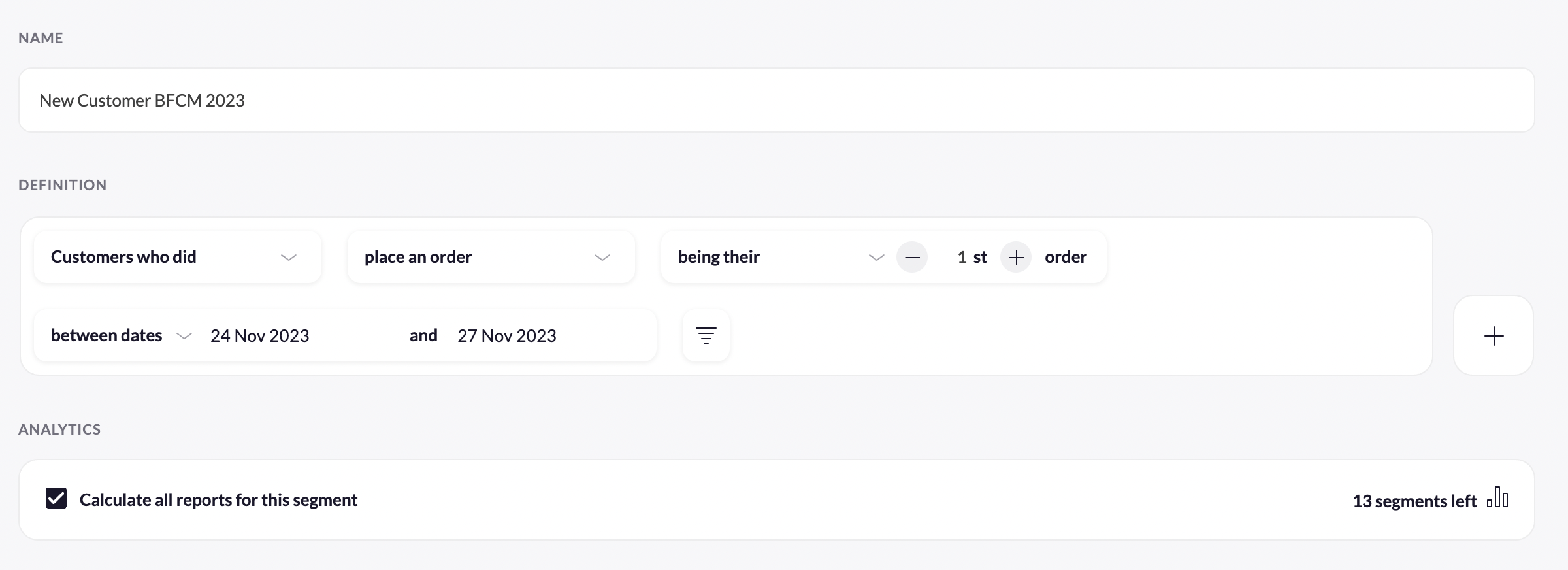Screen dimensions: 1568x570
Task: Open the 'Customers who did' dropdown
Action: coord(176,257)
